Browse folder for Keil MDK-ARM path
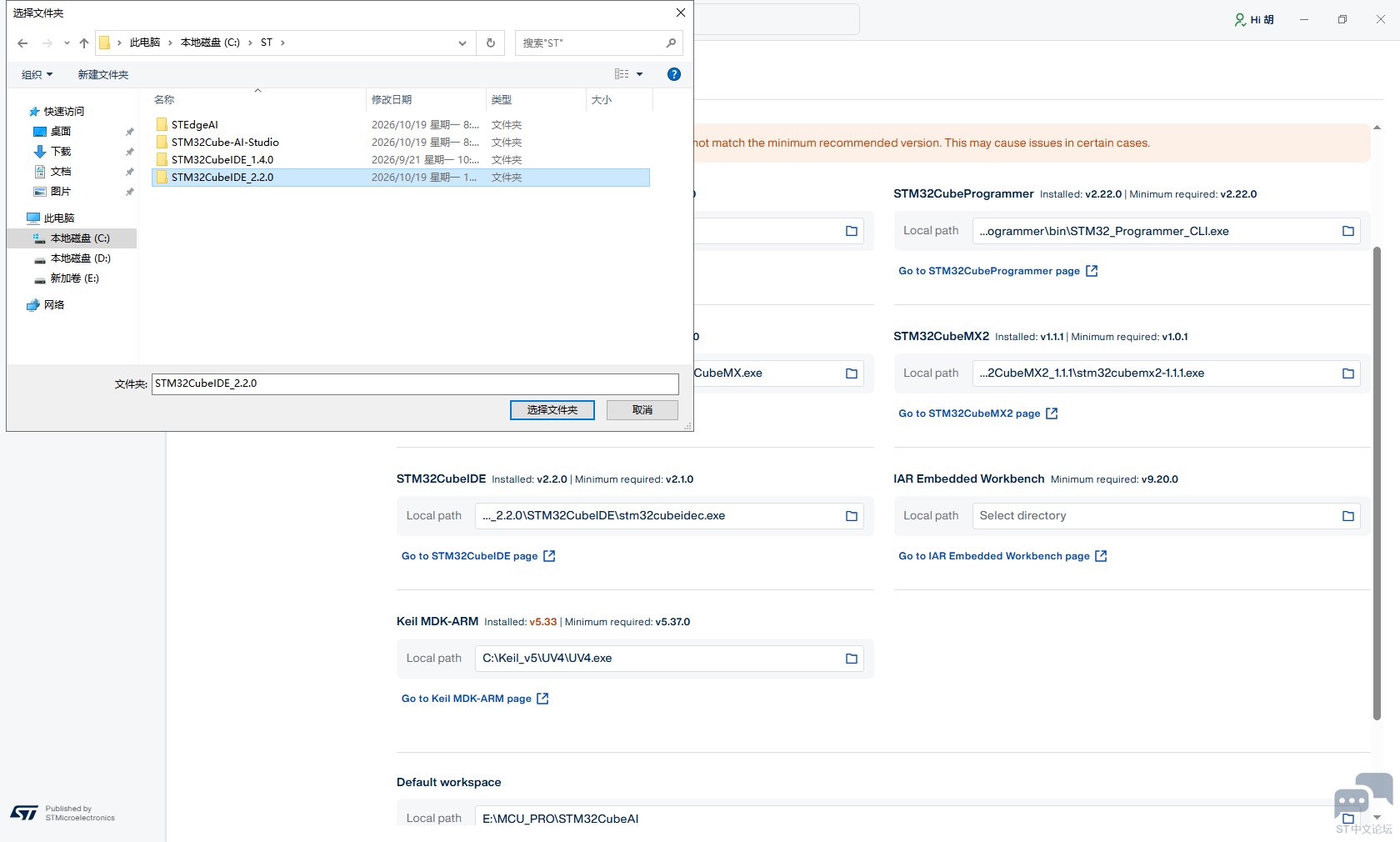Image resolution: width=1400 pixels, height=842 pixels. (852, 659)
